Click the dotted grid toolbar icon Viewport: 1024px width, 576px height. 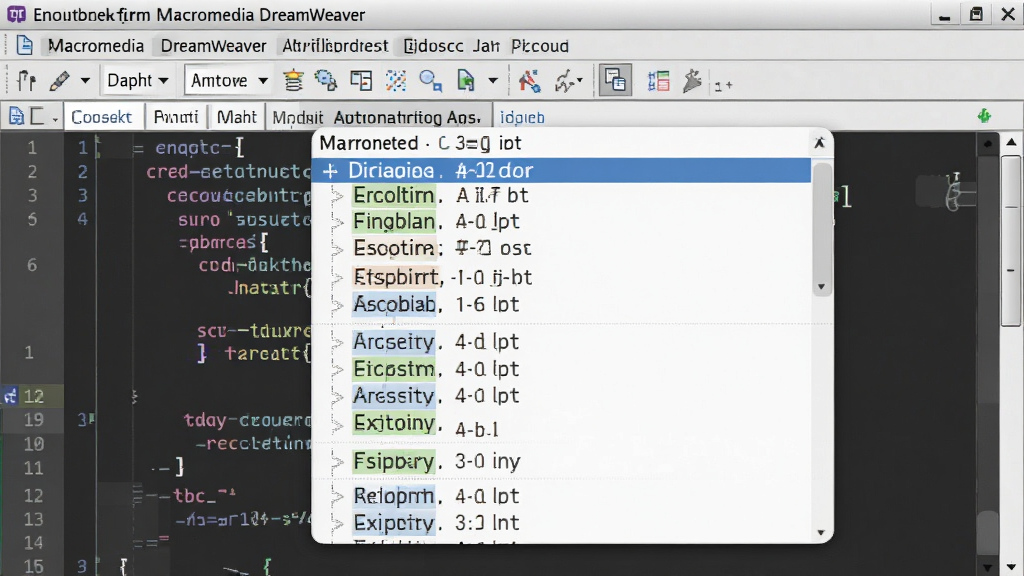pyautogui.click(x=396, y=81)
